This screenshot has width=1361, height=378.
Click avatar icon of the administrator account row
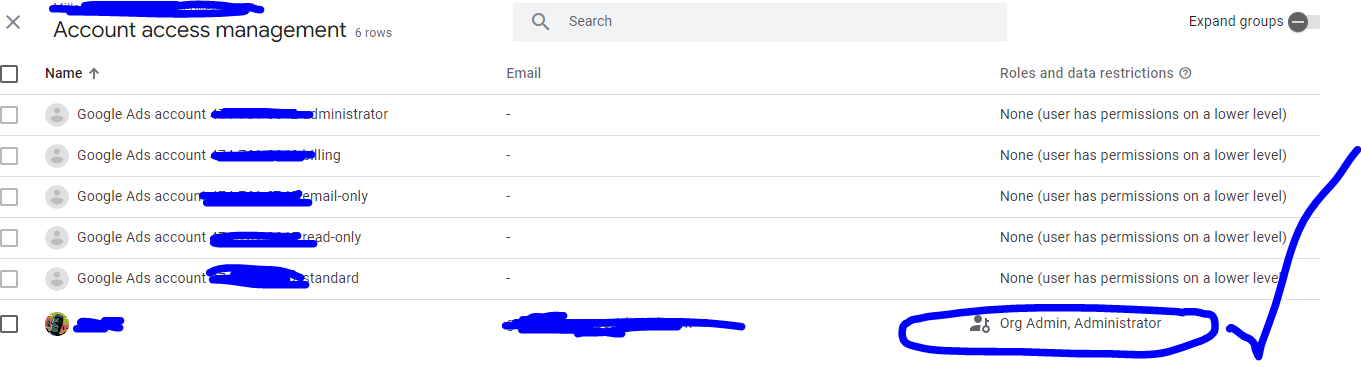(57, 115)
